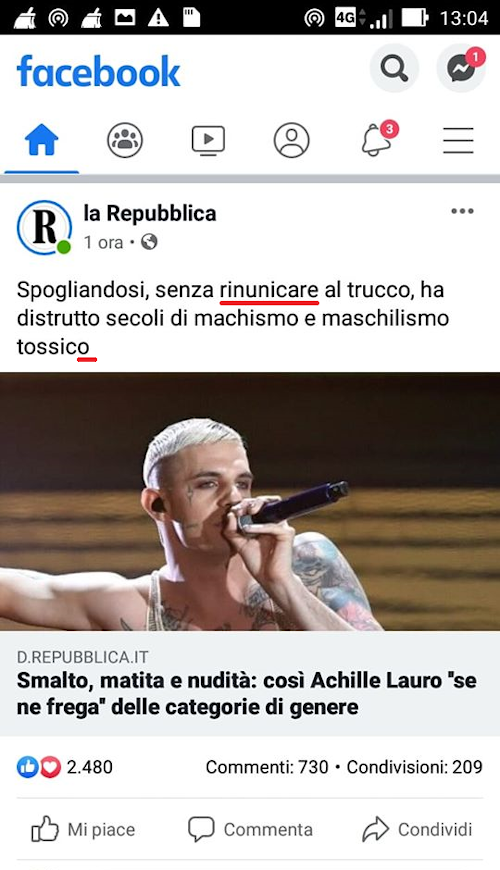Open la Repubblica profile picture
Image resolution: width=500 pixels, height=870 pixels.
click(44, 227)
